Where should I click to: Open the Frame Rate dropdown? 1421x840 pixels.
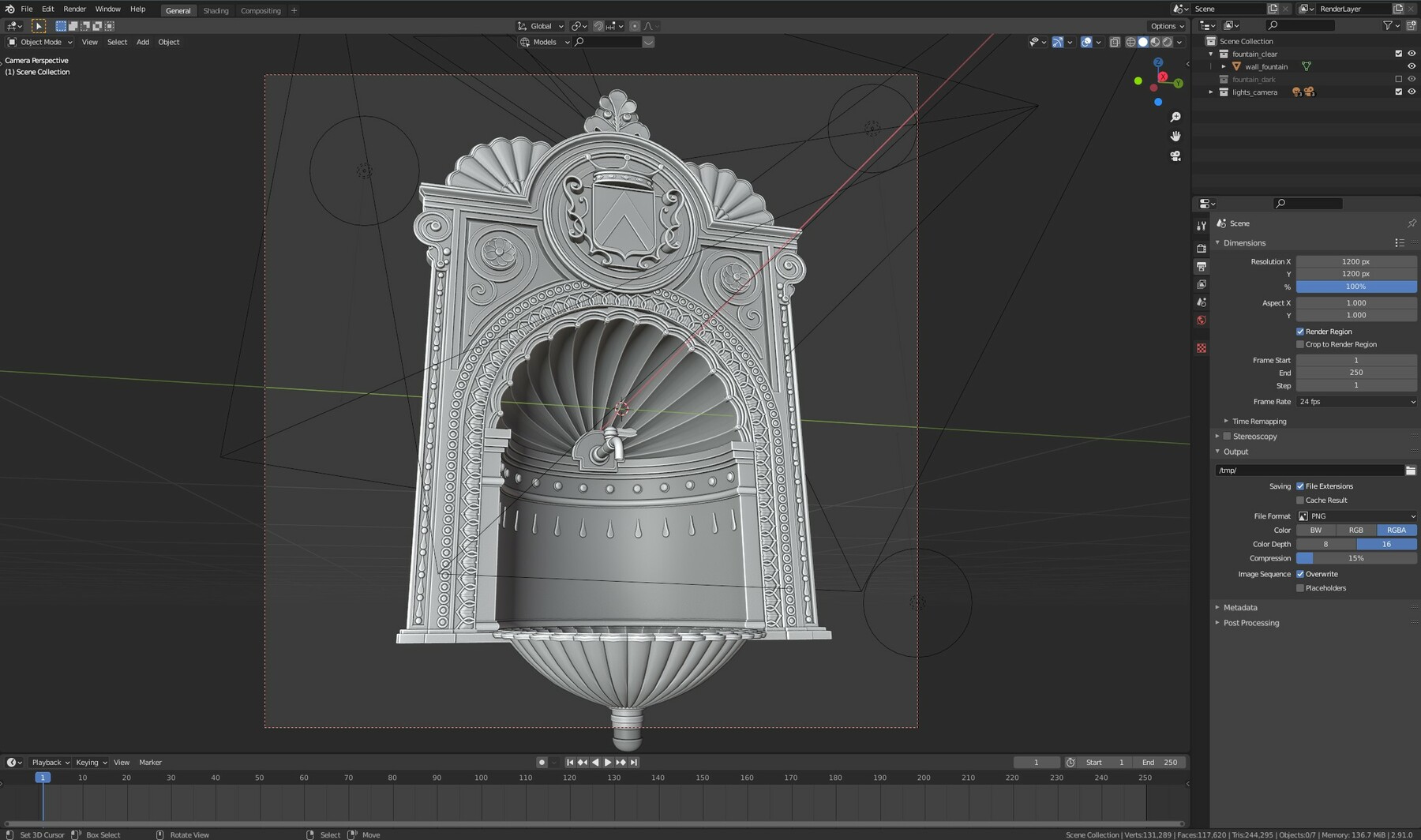tap(1356, 402)
